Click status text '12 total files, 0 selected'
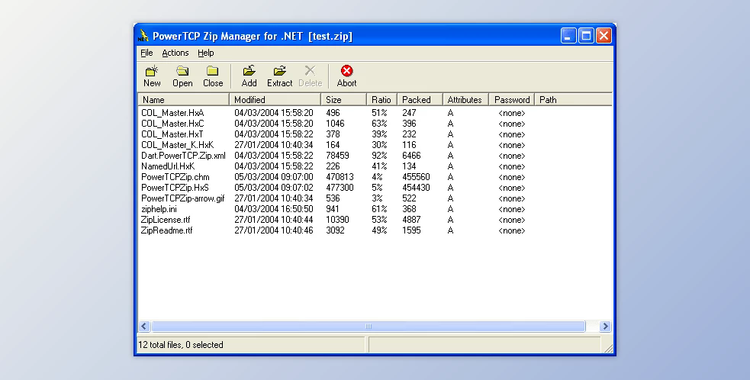Image resolution: width=750 pixels, height=380 pixels. 181,345
